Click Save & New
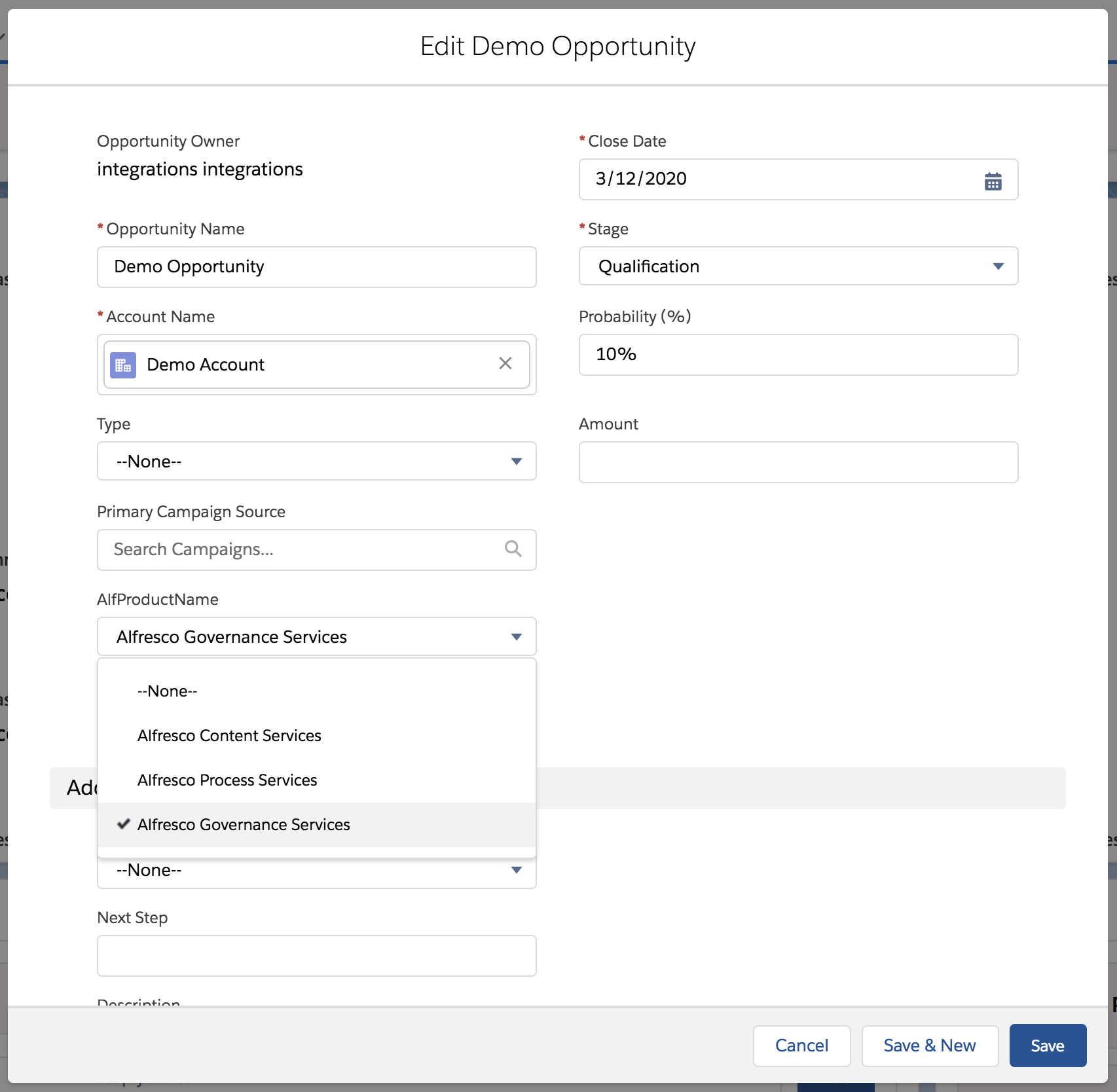The width and height of the screenshot is (1117, 1092). tap(929, 1046)
